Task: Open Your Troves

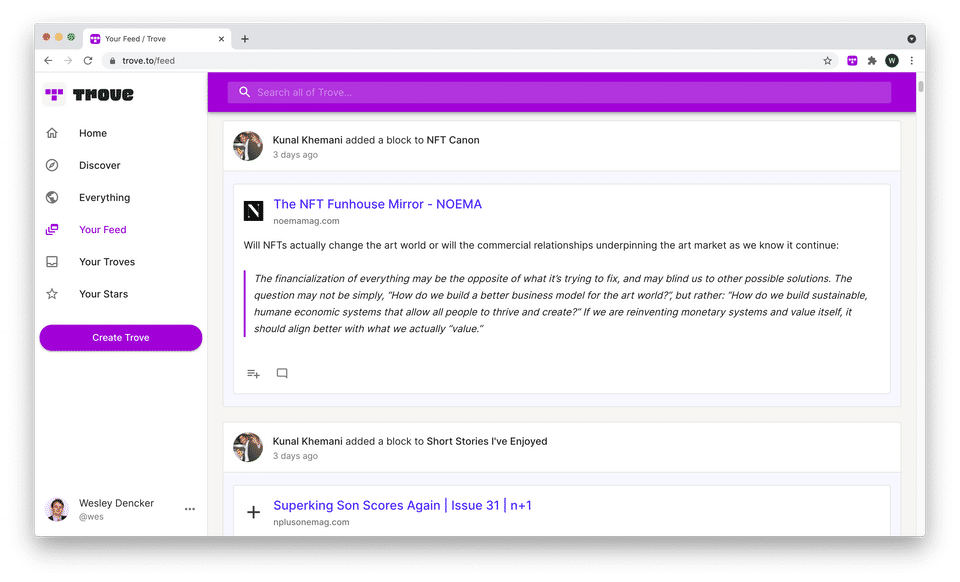Action: click(107, 261)
